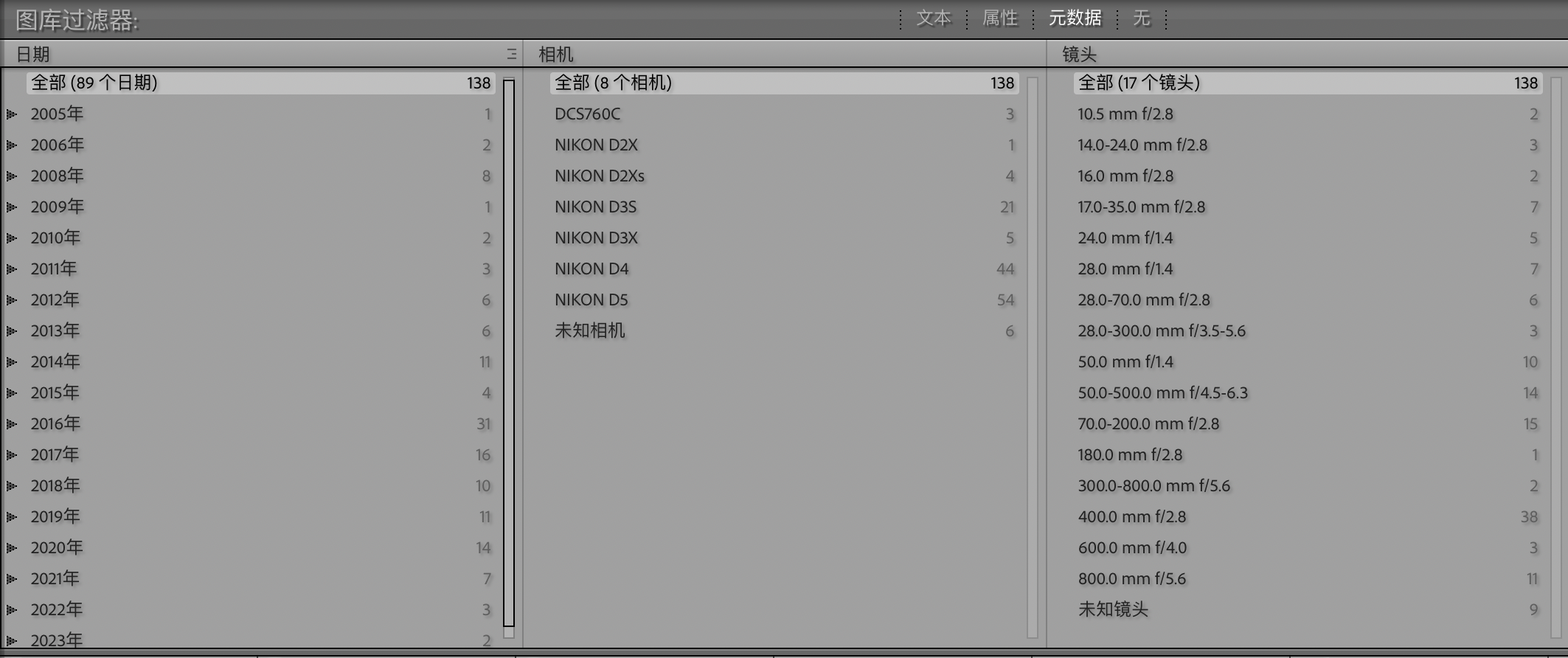This screenshot has width=1568, height=658.
Task: Filter by 未知相机 entry
Action: click(785, 330)
